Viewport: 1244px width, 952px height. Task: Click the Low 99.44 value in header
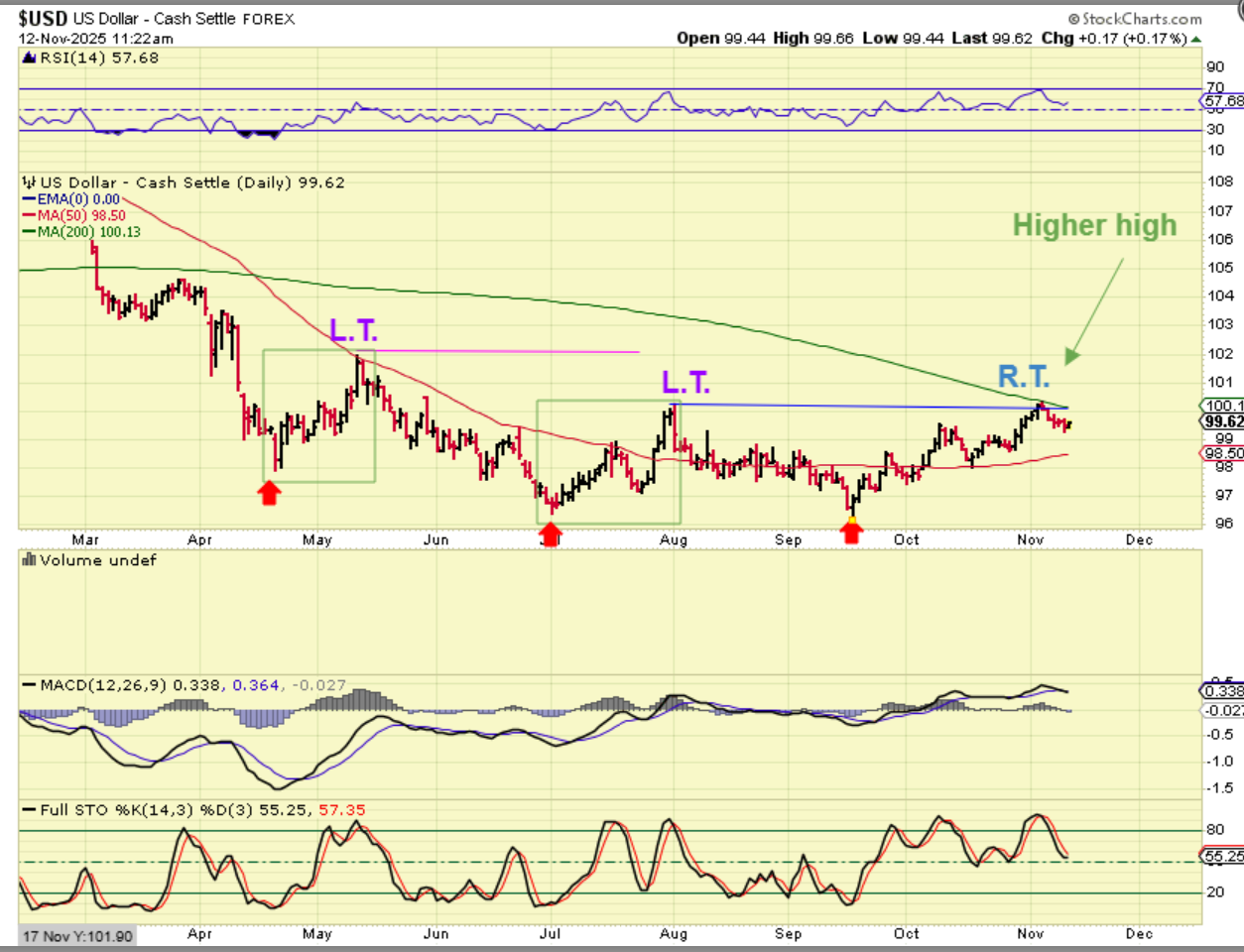[x=903, y=39]
